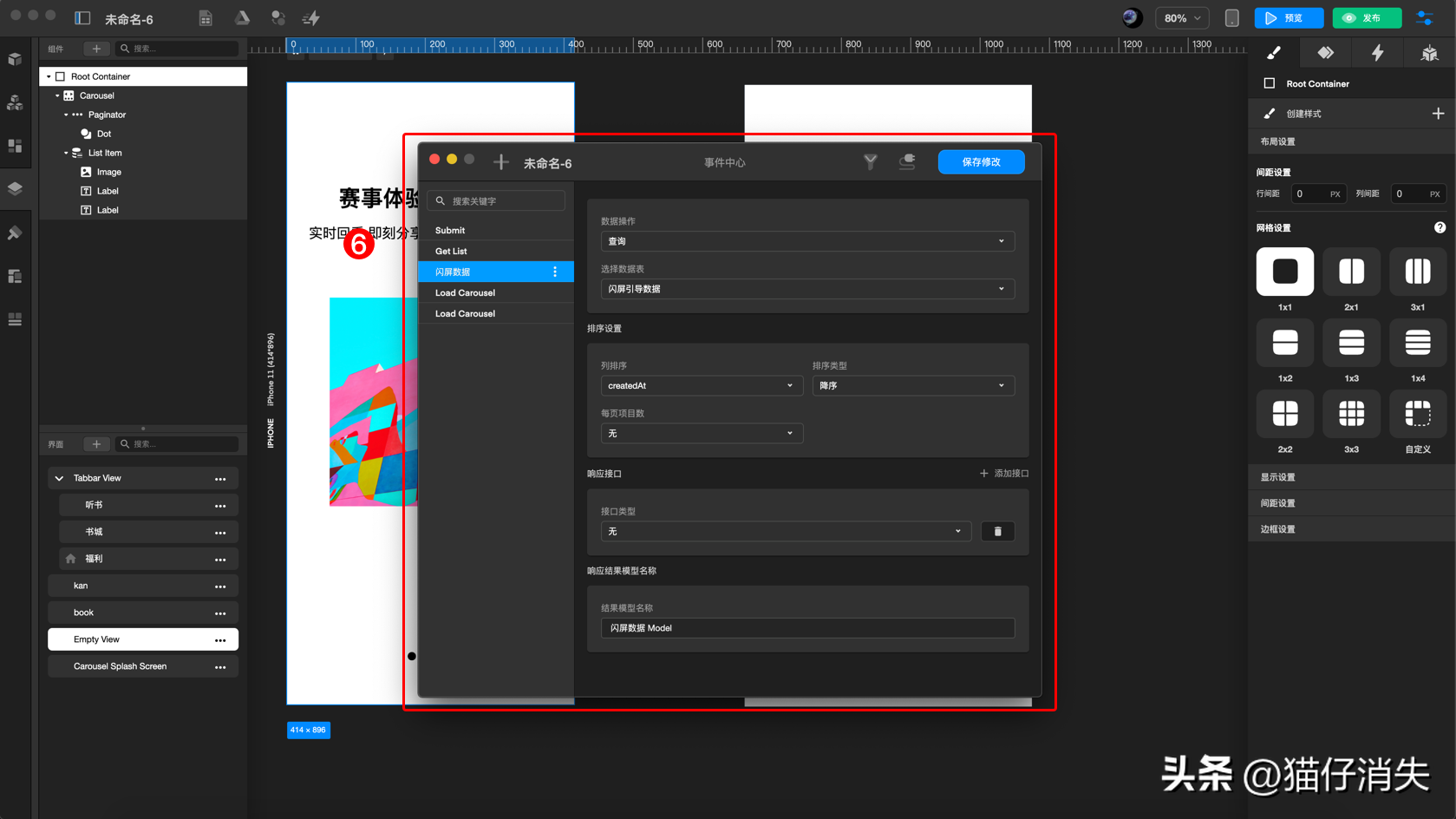1456x819 pixels.
Task: Click the 保存修改 button
Action: pyautogui.click(x=981, y=161)
